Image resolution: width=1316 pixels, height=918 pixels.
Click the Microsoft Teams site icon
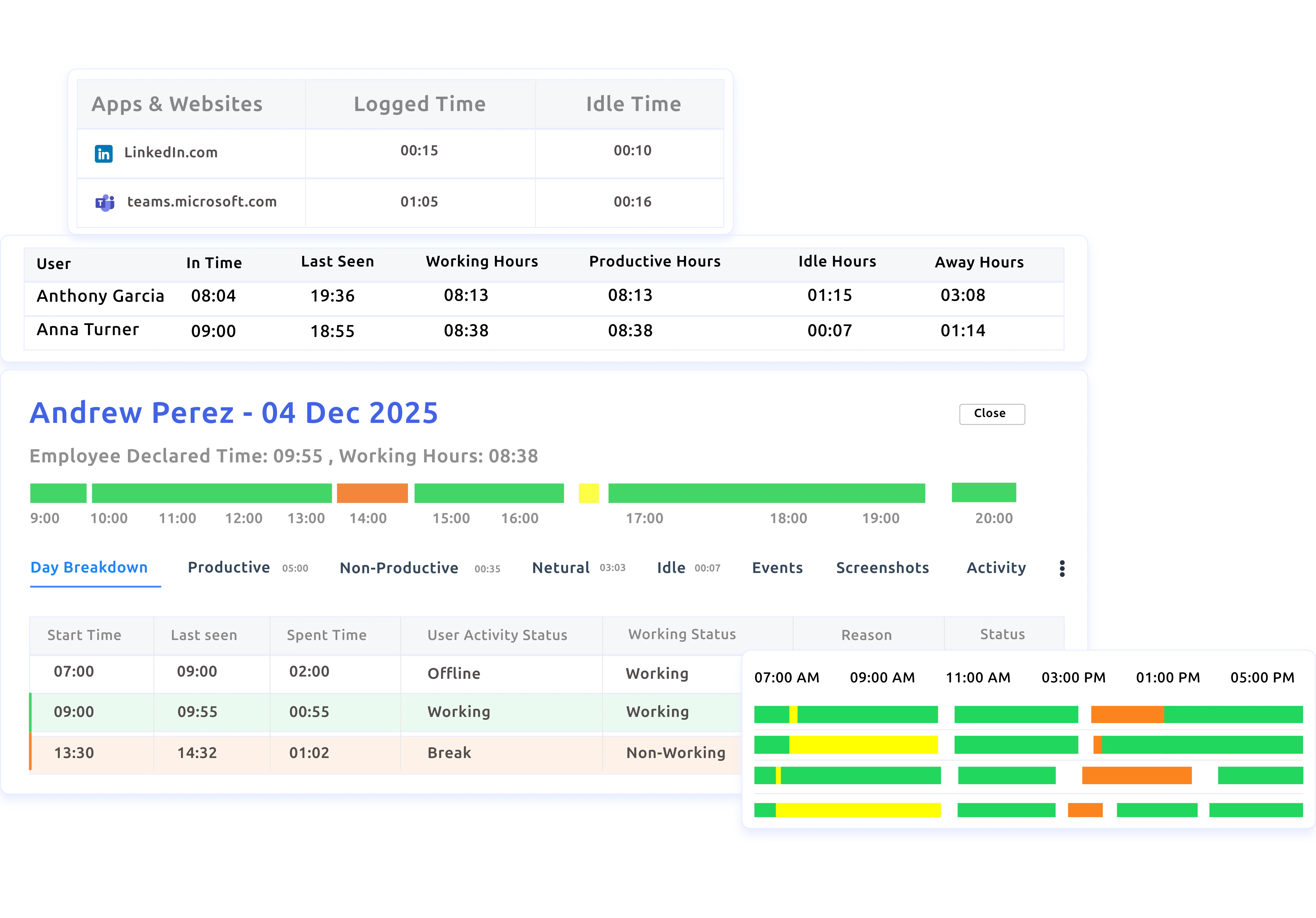point(105,202)
